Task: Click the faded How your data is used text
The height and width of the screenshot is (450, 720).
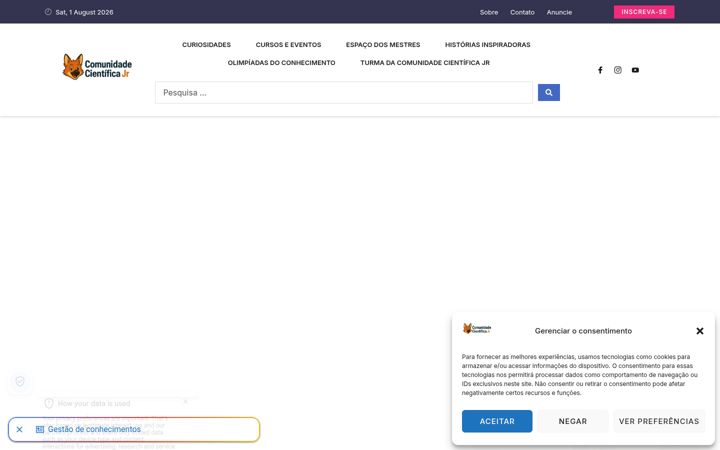Action: click(x=94, y=404)
